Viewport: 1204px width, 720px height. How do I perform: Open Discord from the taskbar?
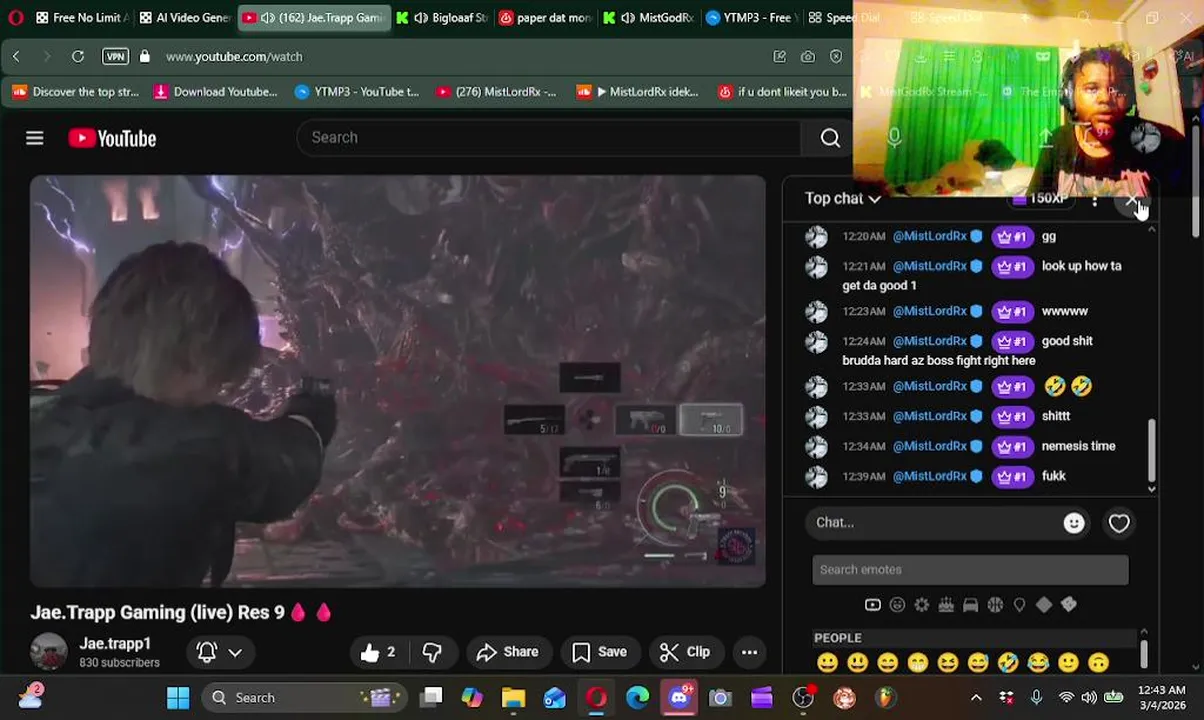pyautogui.click(x=679, y=698)
